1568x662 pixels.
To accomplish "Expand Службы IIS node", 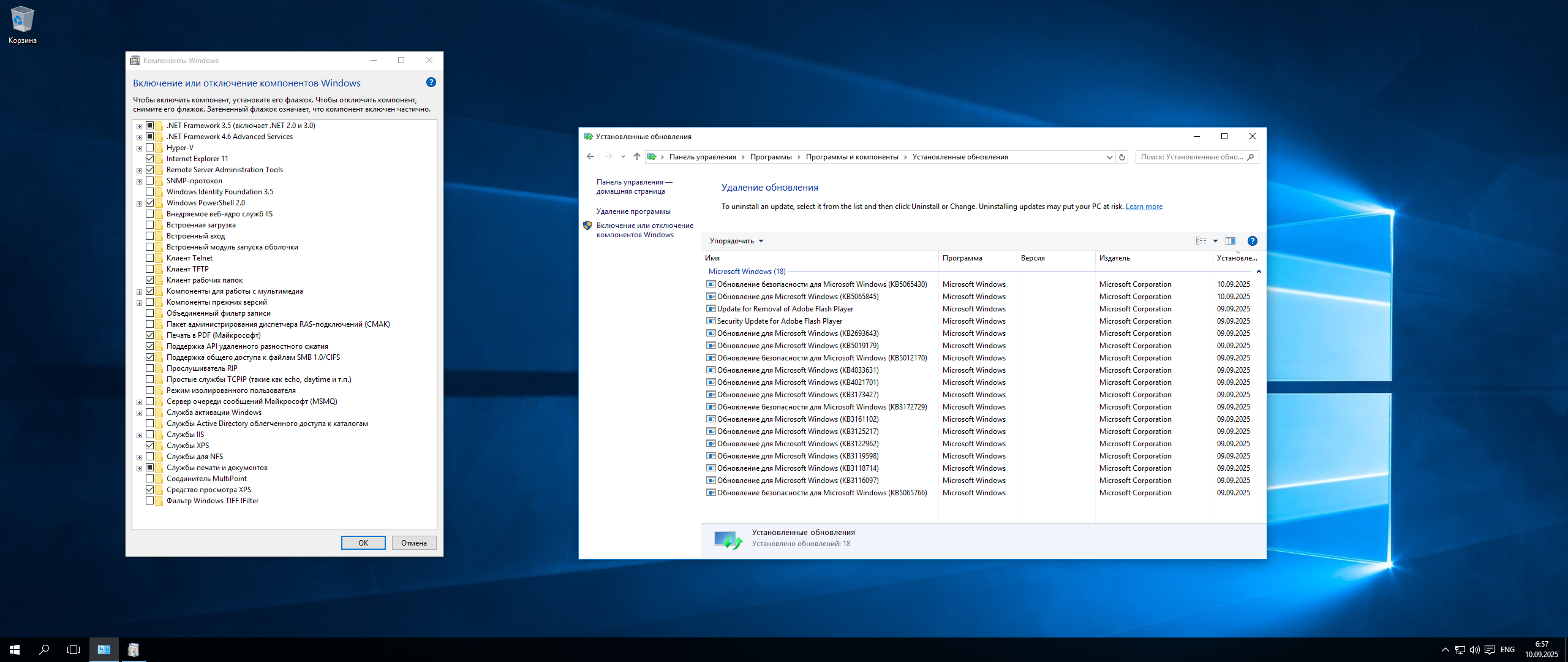I will click(140, 435).
